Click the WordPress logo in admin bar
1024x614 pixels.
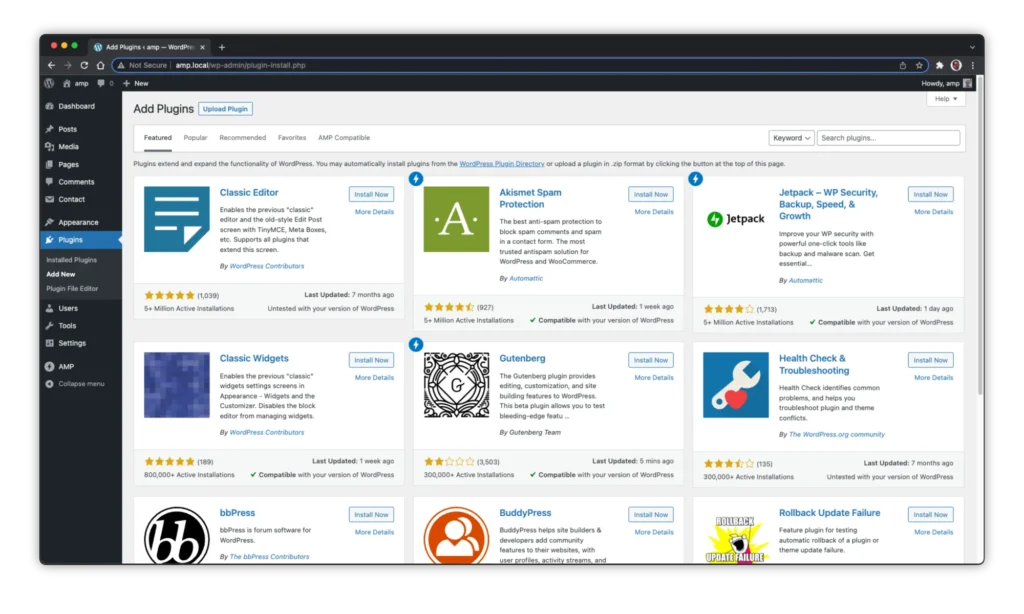coord(49,84)
